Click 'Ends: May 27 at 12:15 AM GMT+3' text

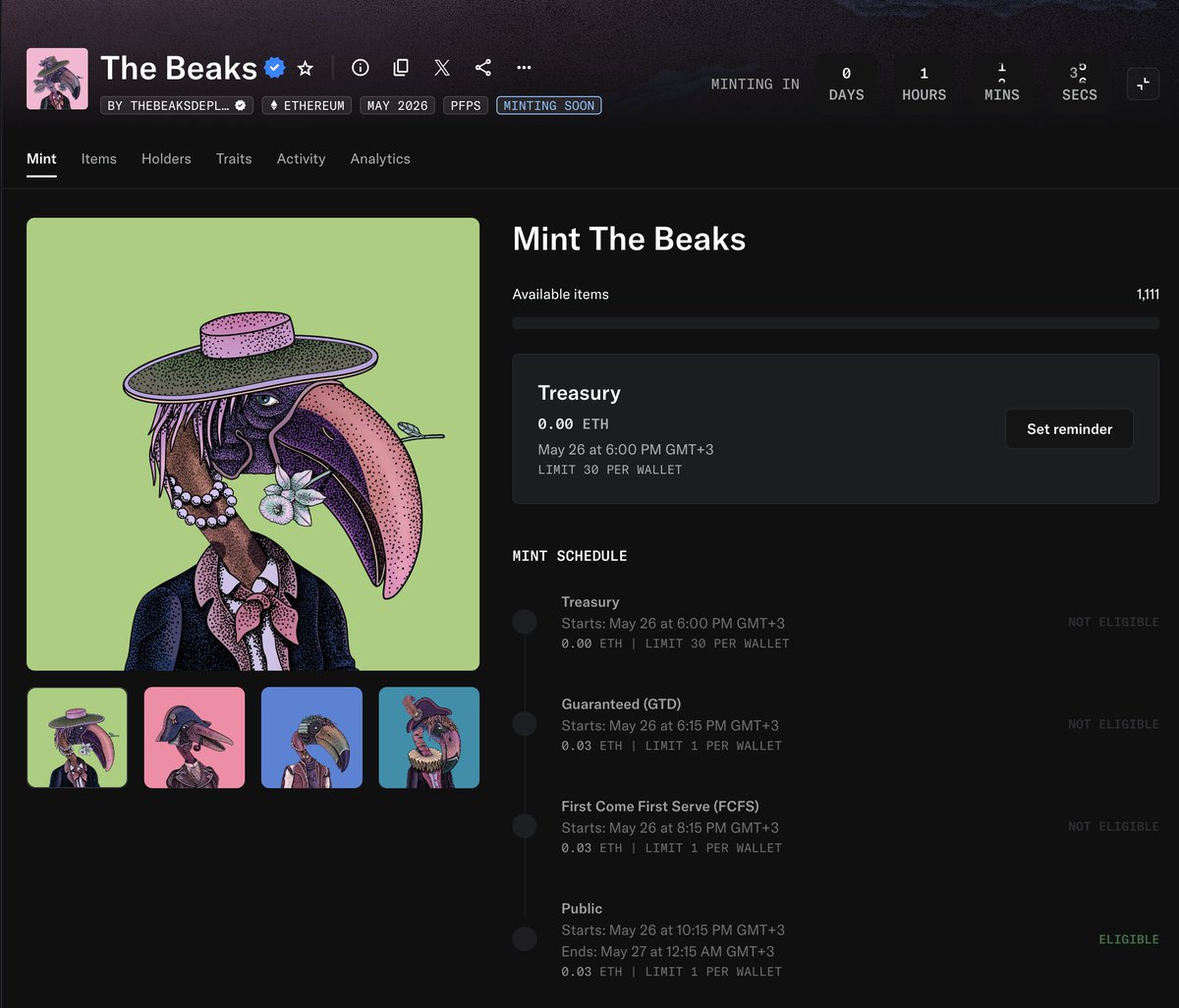click(x=668, y=951)
